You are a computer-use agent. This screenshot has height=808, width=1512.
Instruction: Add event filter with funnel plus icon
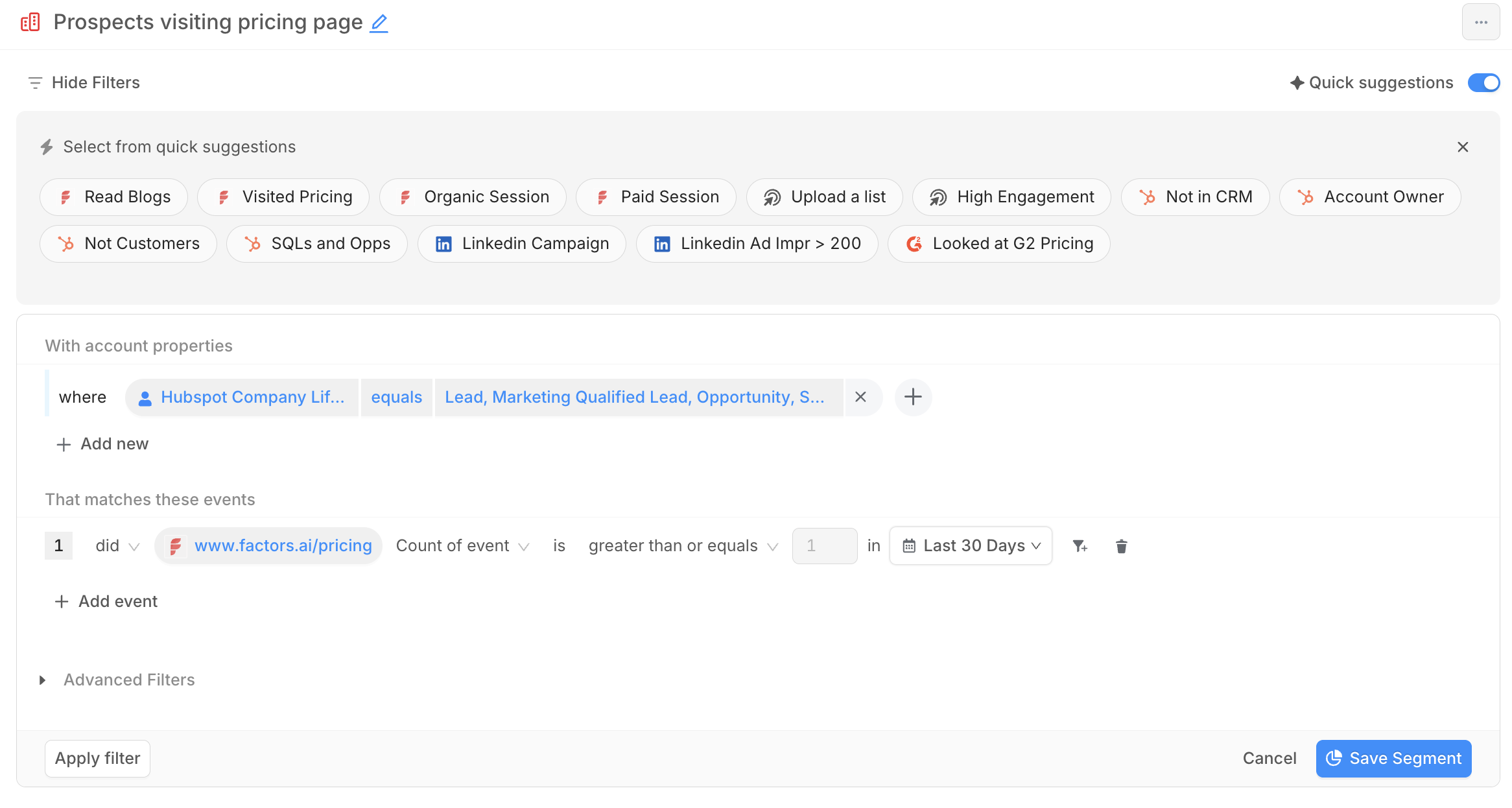pos(1080,546)
